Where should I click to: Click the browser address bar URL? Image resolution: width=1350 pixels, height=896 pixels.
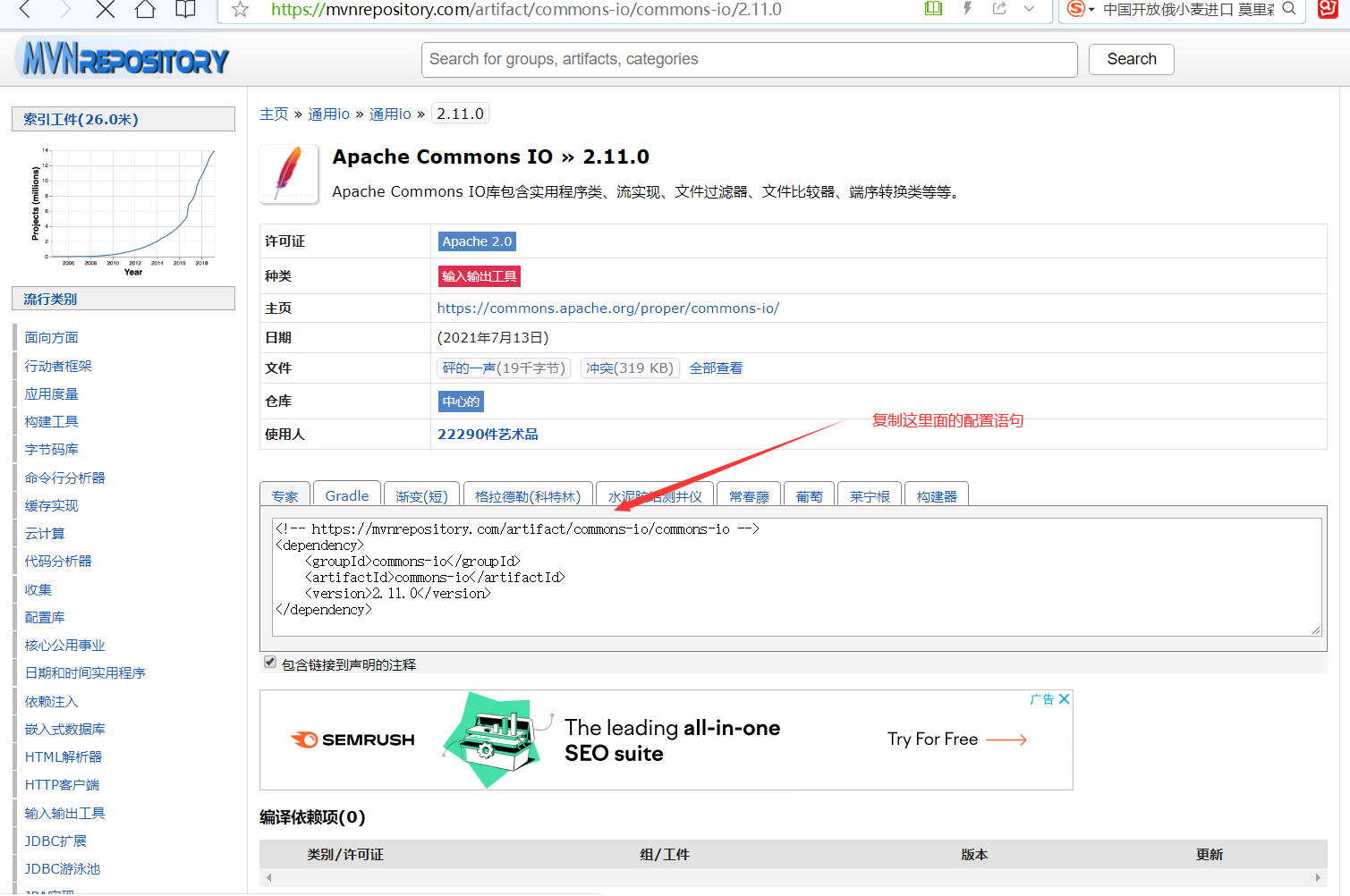coord(526,9)
